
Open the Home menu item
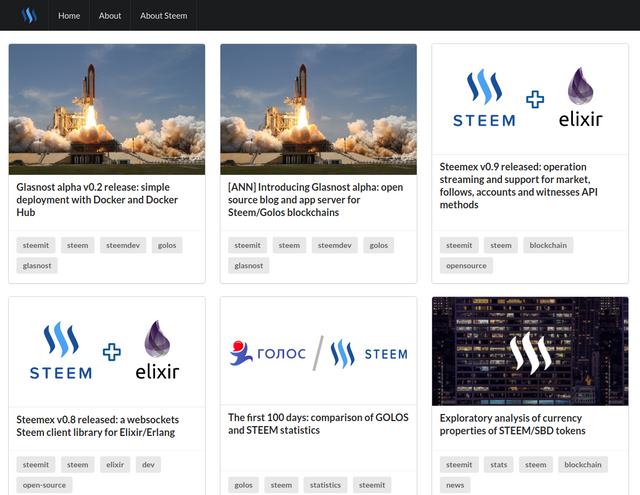tap(69, 16)
